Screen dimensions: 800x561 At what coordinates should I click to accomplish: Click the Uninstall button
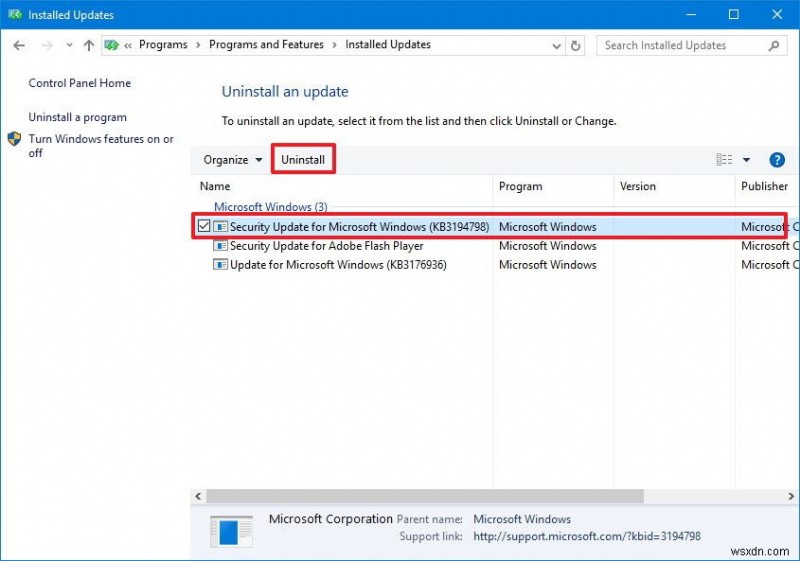pyautogui.click(x=303, y=160)
